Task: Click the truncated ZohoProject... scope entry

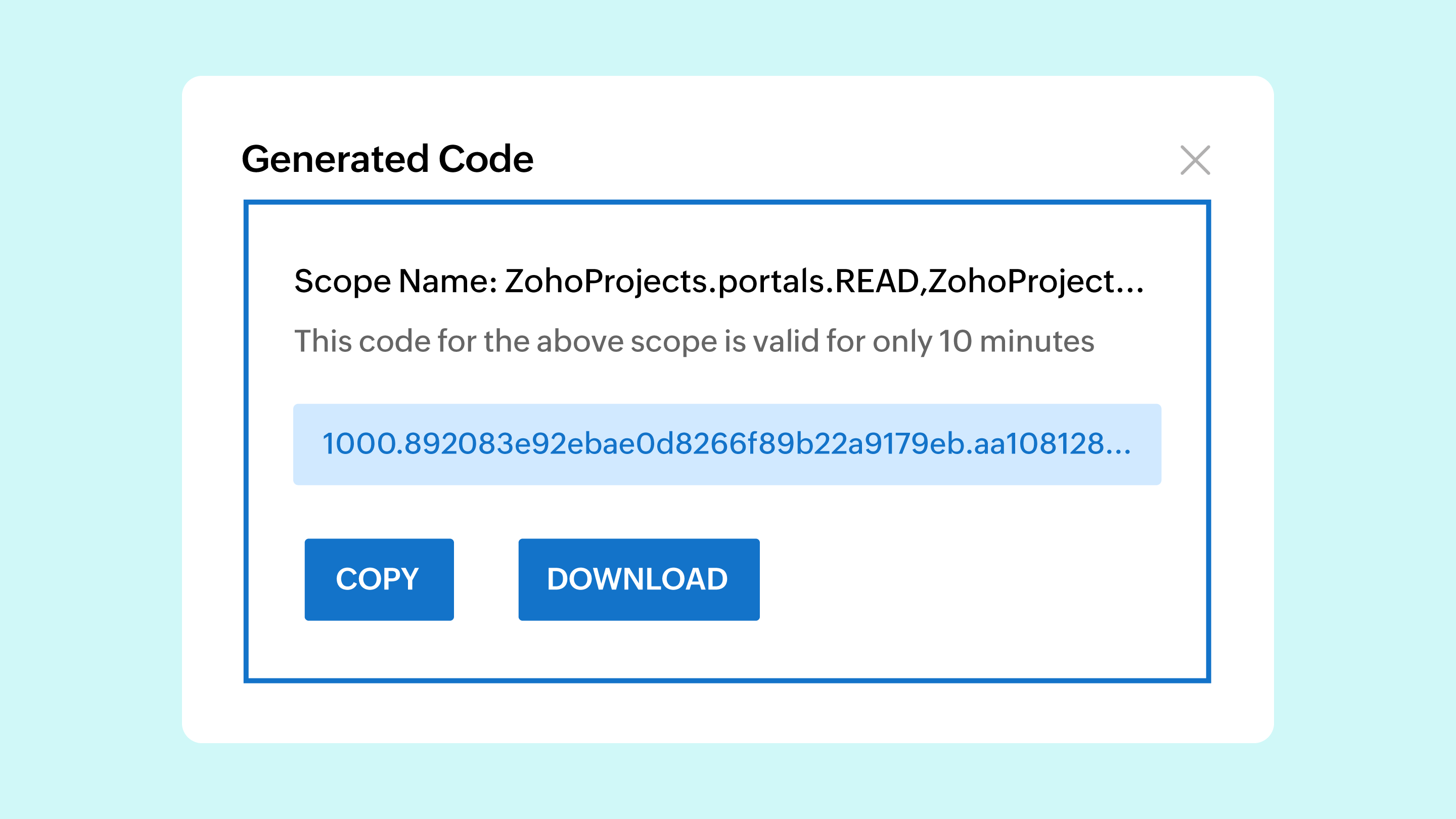Action: pyautogui.click(x=1036, y=281)
